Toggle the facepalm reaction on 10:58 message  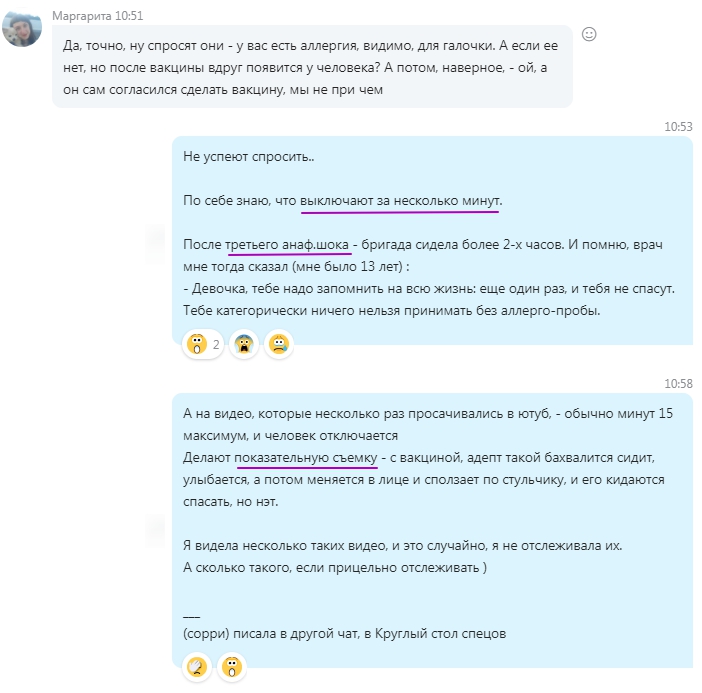(197, 667)
